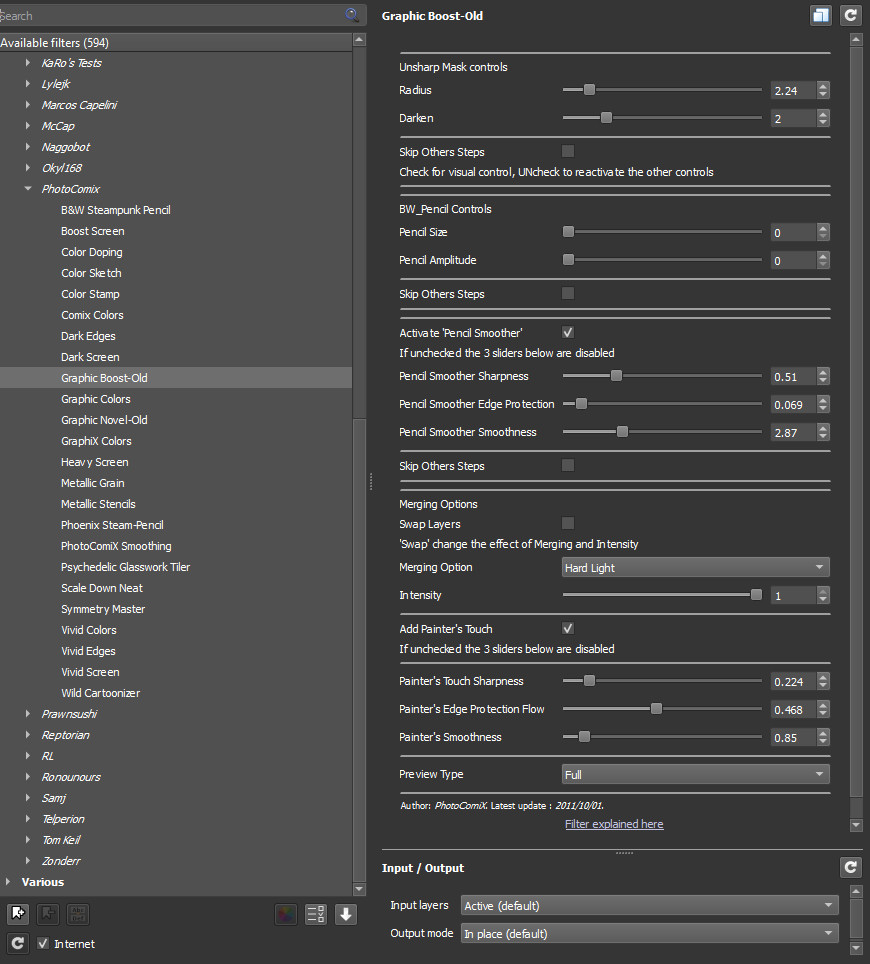Click the filter search input field
Screen dimensions: 870x964
click(x=170, y=15)
